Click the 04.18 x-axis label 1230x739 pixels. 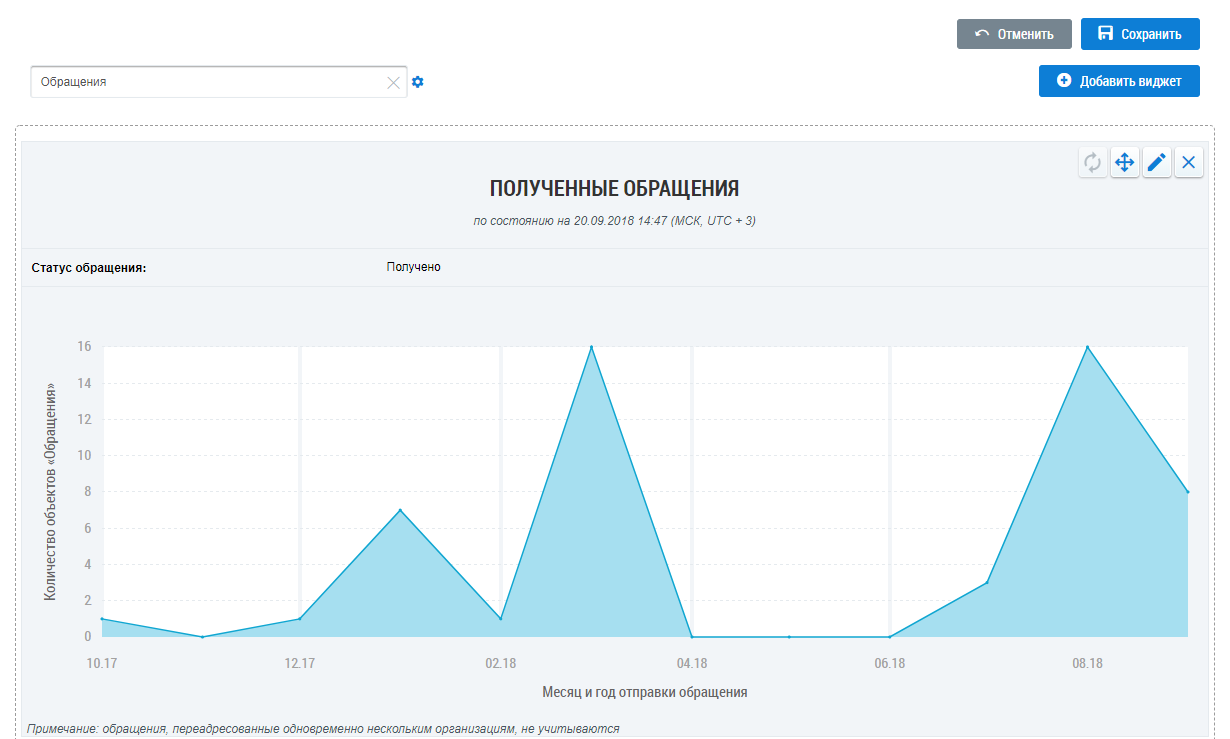[x=691, y=663]
